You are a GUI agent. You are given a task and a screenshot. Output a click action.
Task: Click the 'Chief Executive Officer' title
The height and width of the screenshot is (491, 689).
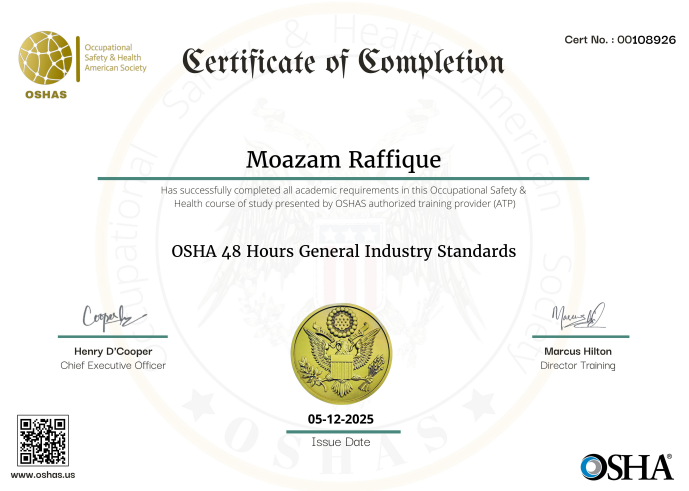click(113, 365)
